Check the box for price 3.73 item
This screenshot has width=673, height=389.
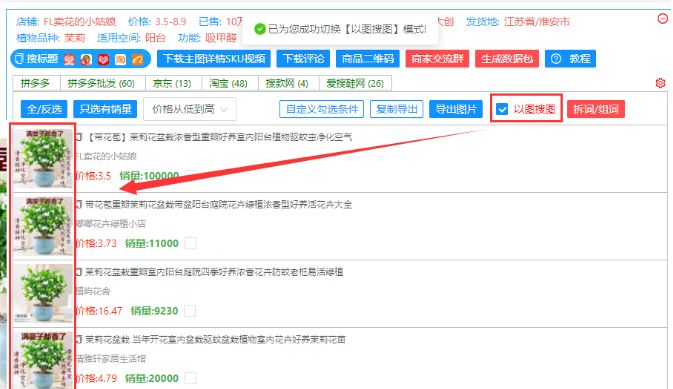pyautogui.click(x=190, y=243)
